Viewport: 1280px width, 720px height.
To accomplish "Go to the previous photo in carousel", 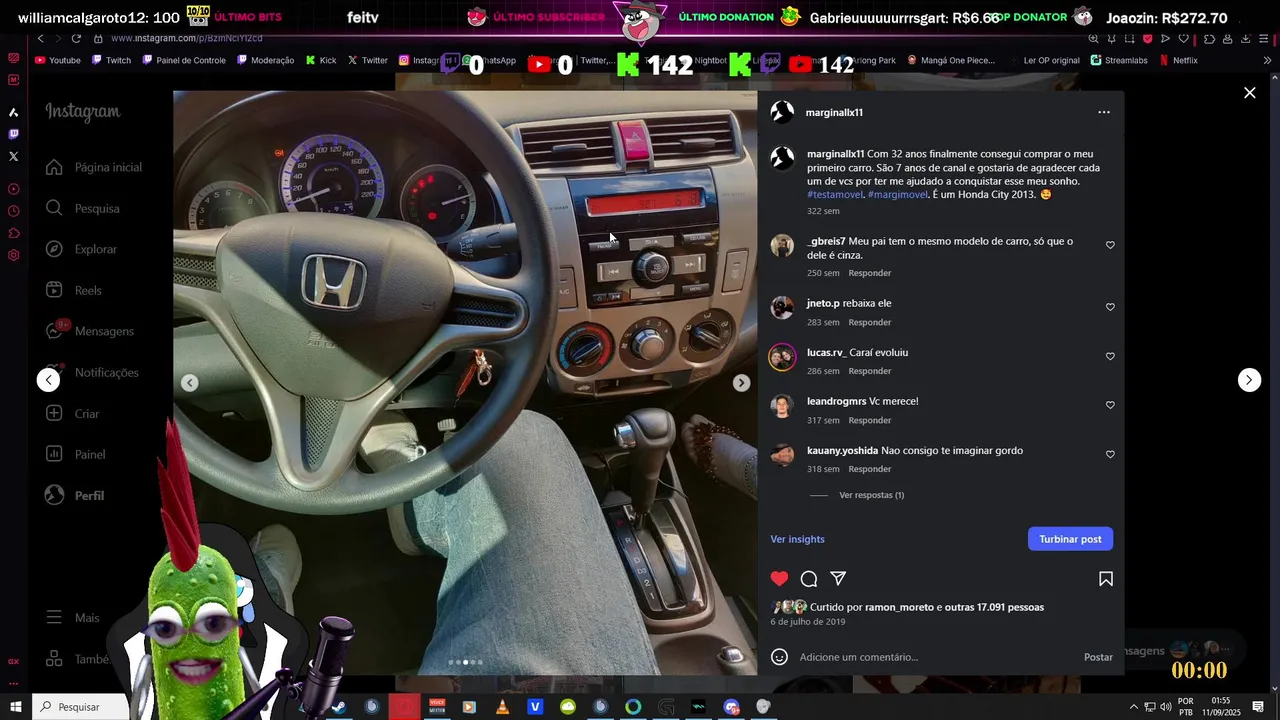I will [189, 383].
